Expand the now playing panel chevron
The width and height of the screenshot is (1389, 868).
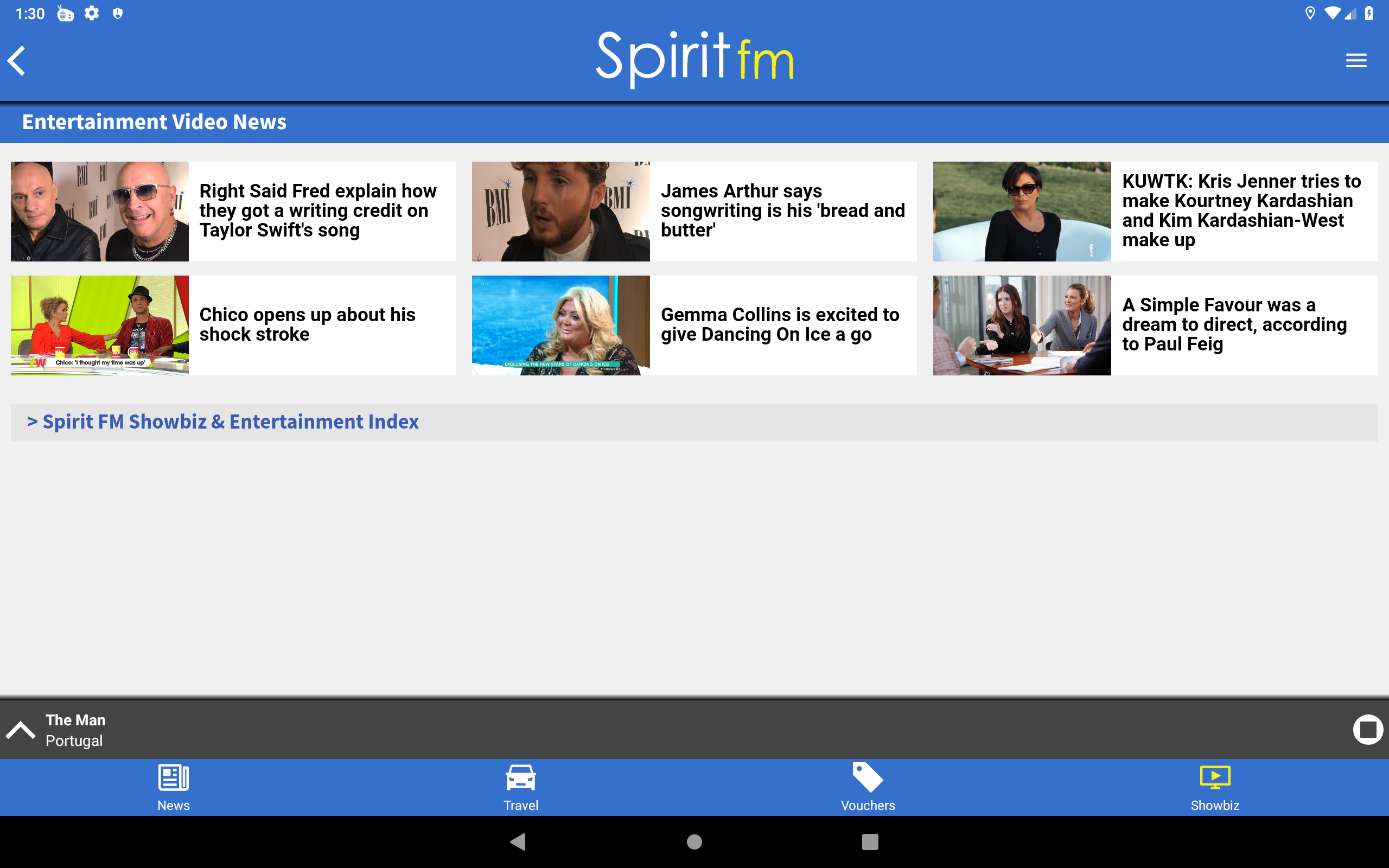pyautogui.click(x=21, y=730)
